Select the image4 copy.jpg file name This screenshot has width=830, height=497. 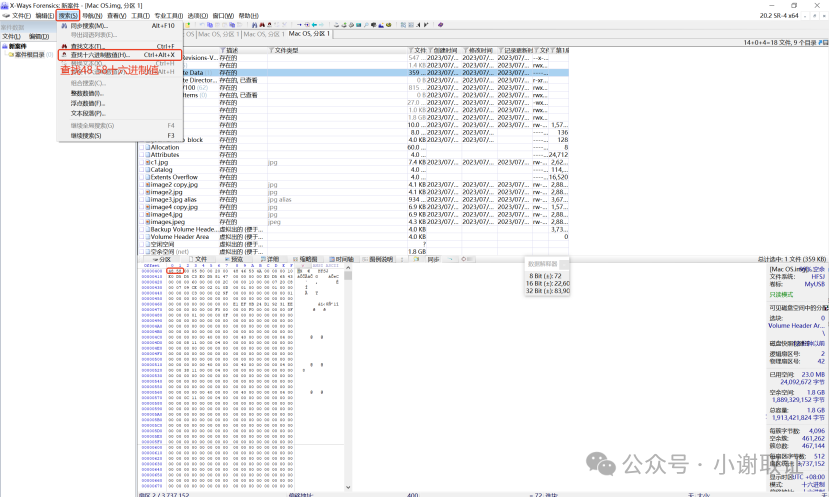pyautogui.click(x=174, y=207)
